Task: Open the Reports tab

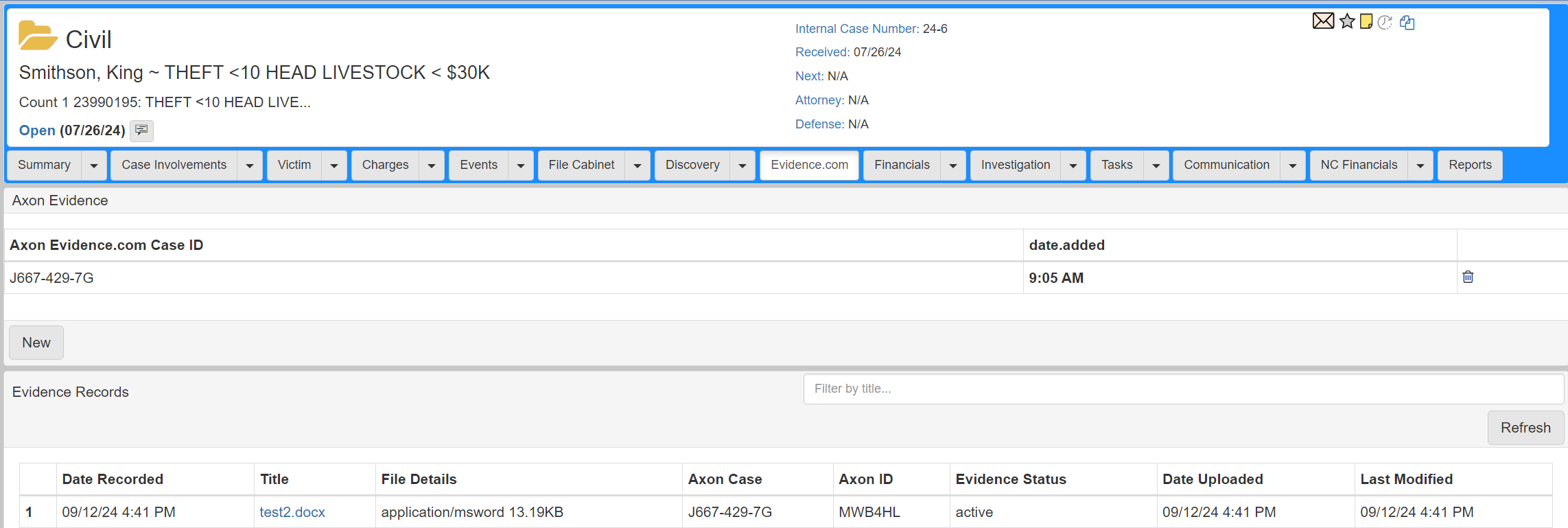Action: [1471, 165]
